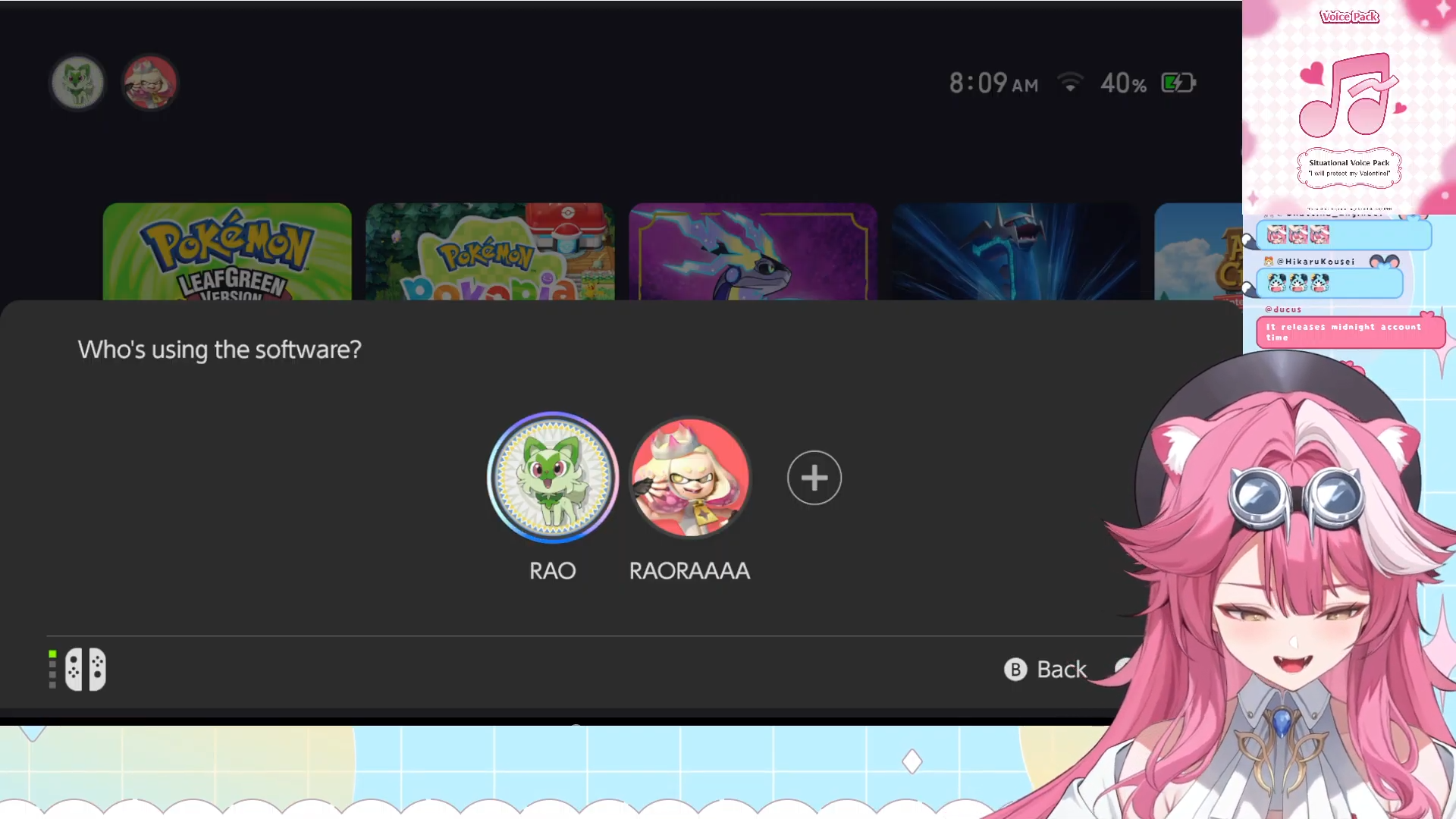This screenshot has width=1456, height=819.
Task: Click the Voice Pack music note graphic
Action: 1350,95
